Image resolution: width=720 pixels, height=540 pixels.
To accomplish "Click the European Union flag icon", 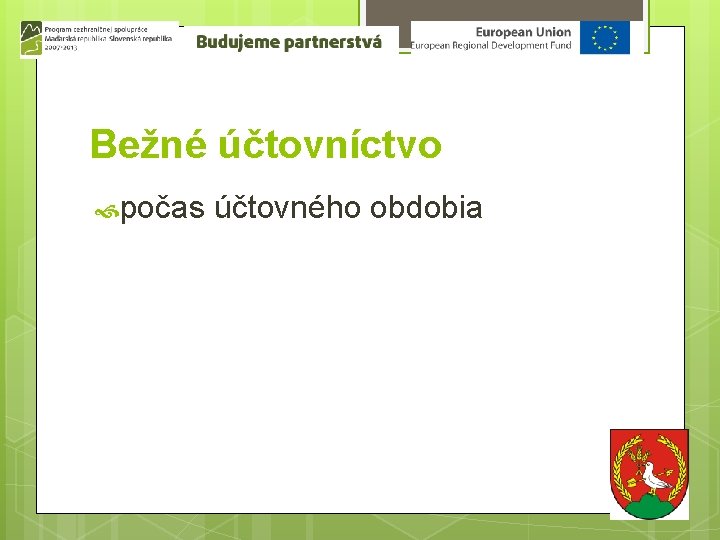I will (605, 38).
